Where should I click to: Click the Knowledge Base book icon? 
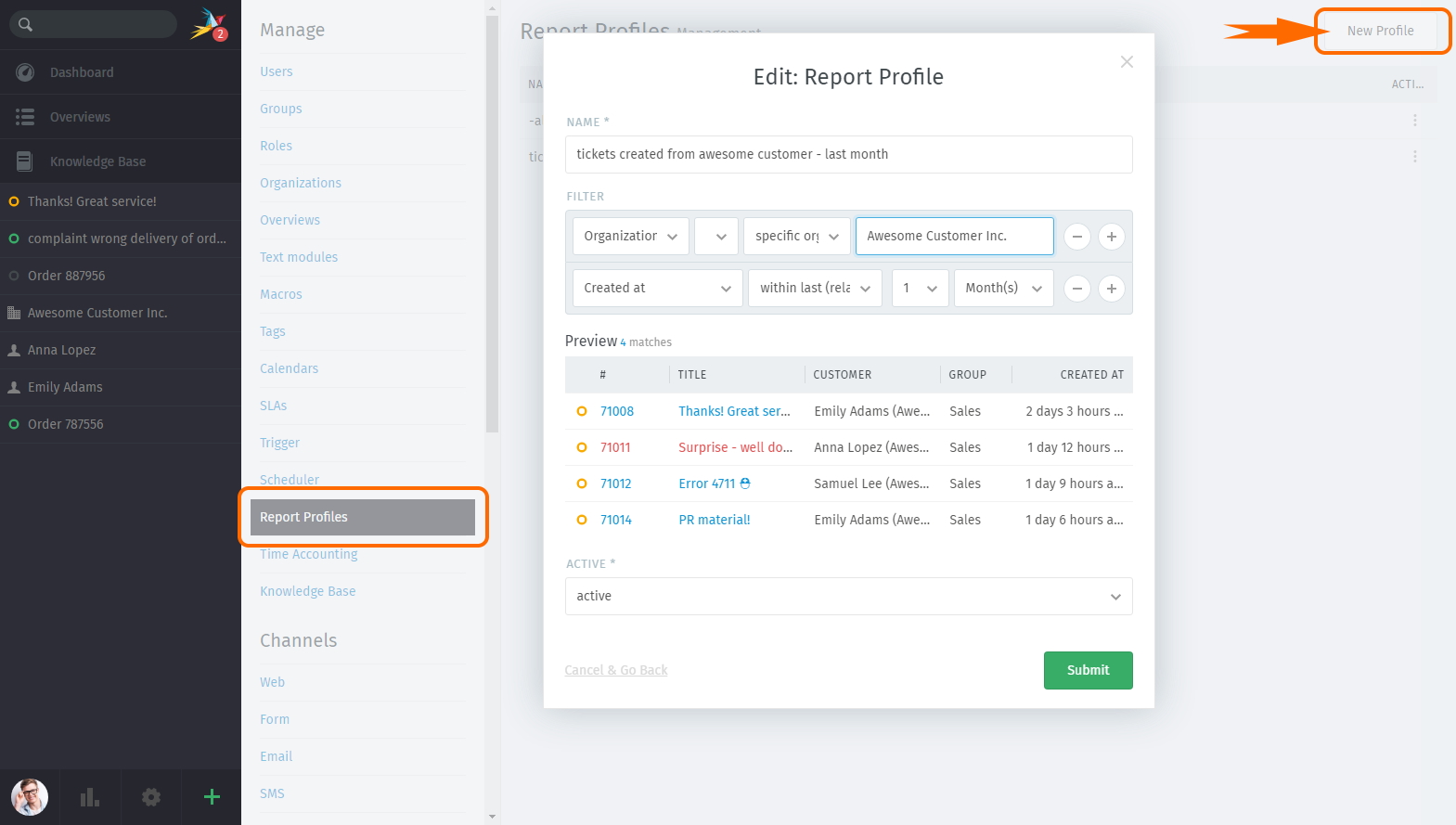tap(25, 161)
